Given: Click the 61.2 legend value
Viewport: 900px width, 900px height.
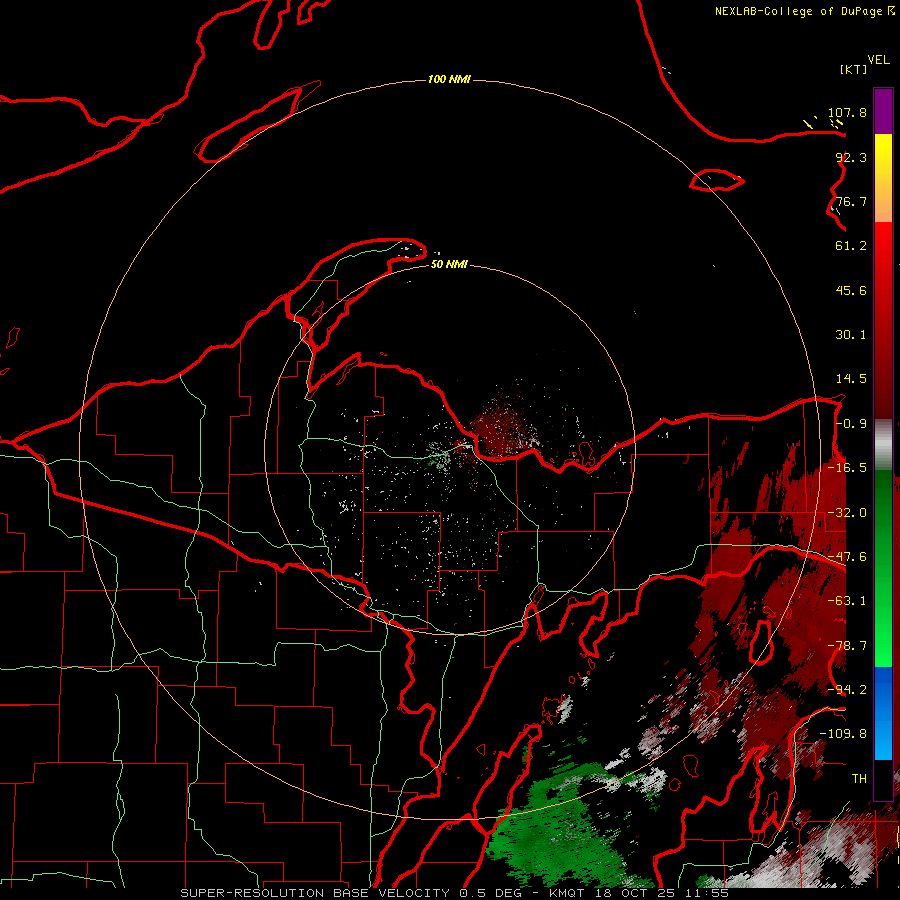Looking at the screenshot, I should [851, 246].
